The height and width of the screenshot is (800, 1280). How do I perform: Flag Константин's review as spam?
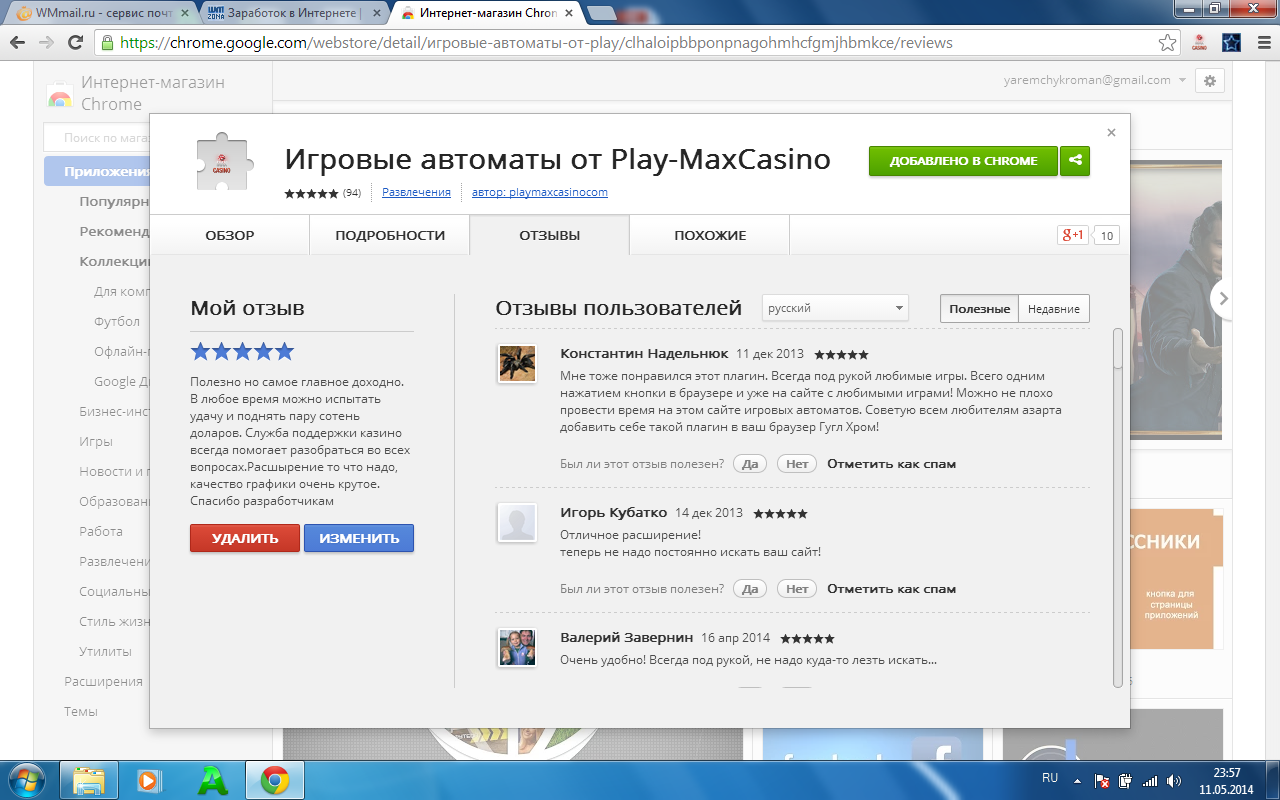click(x=891, y=464)
